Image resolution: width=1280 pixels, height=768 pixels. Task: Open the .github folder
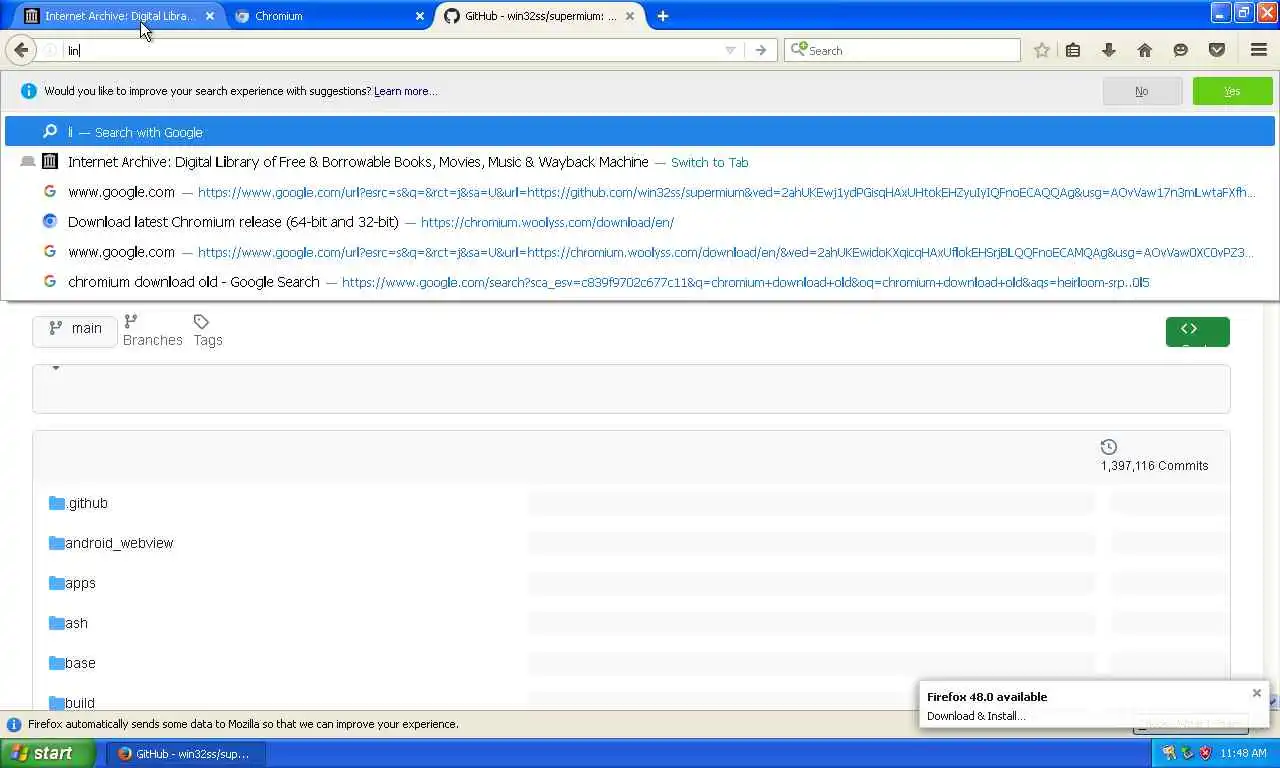[86, 503]
